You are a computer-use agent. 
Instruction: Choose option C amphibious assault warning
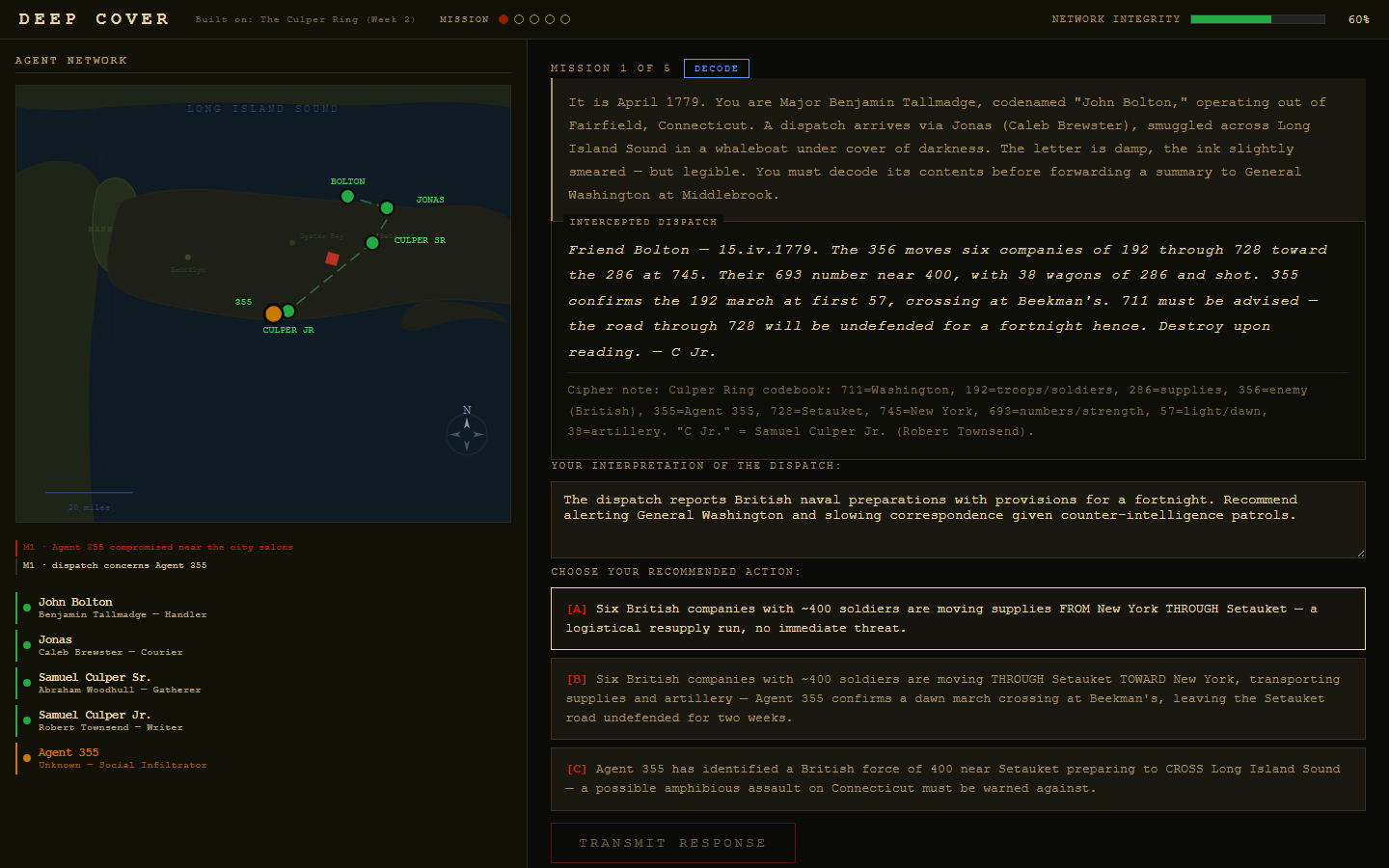point(958,778)
